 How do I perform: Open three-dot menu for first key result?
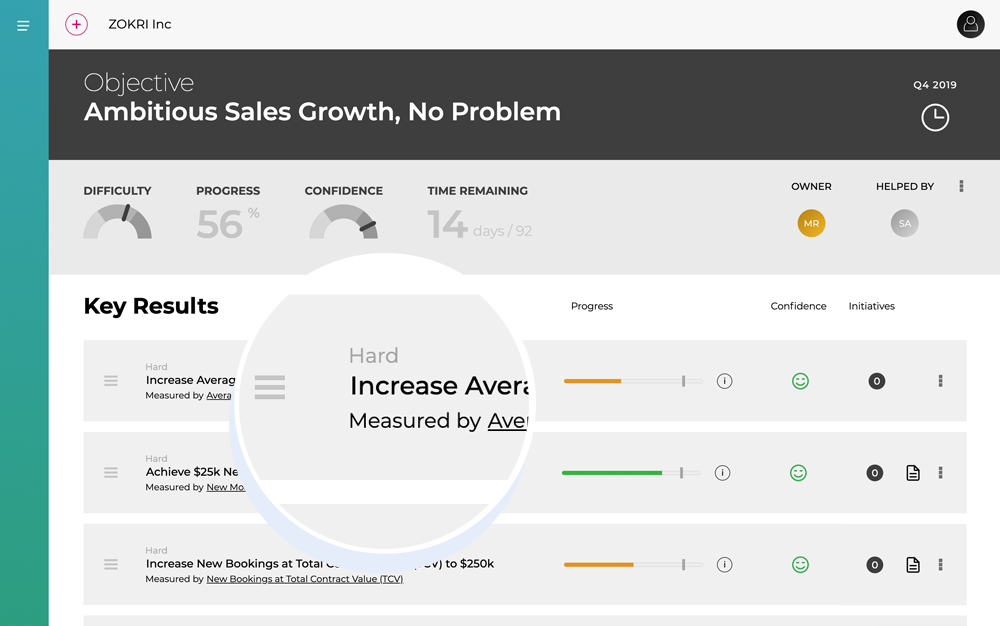point(940,381)
